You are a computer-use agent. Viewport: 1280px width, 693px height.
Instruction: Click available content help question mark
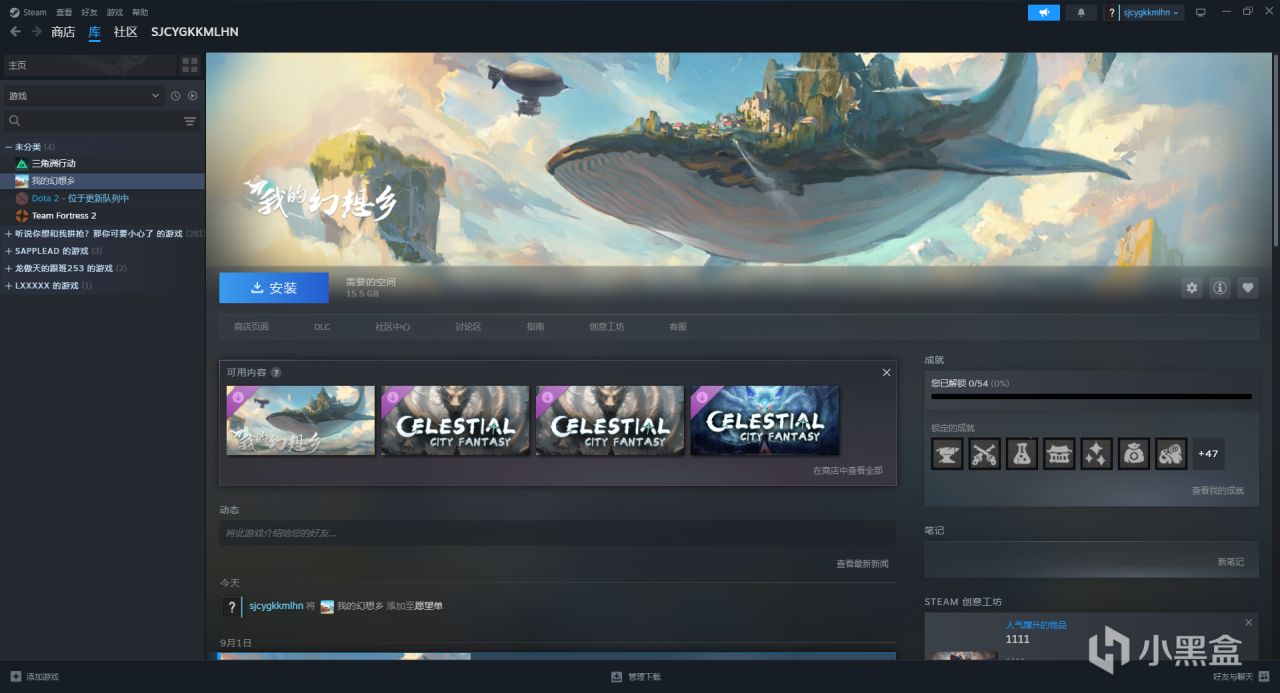pos(276,372)
